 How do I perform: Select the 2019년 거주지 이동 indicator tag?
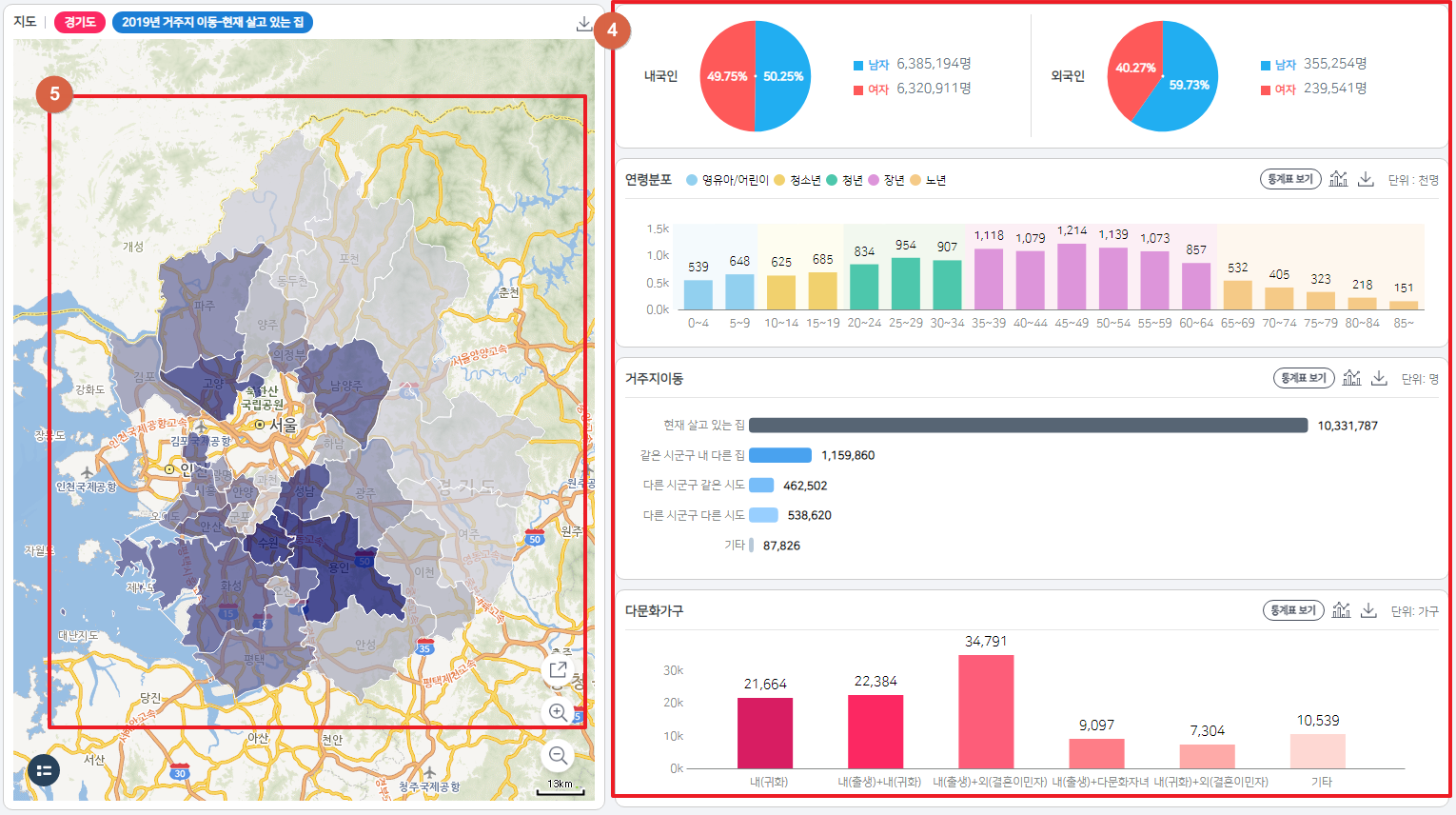pos(212,22)
